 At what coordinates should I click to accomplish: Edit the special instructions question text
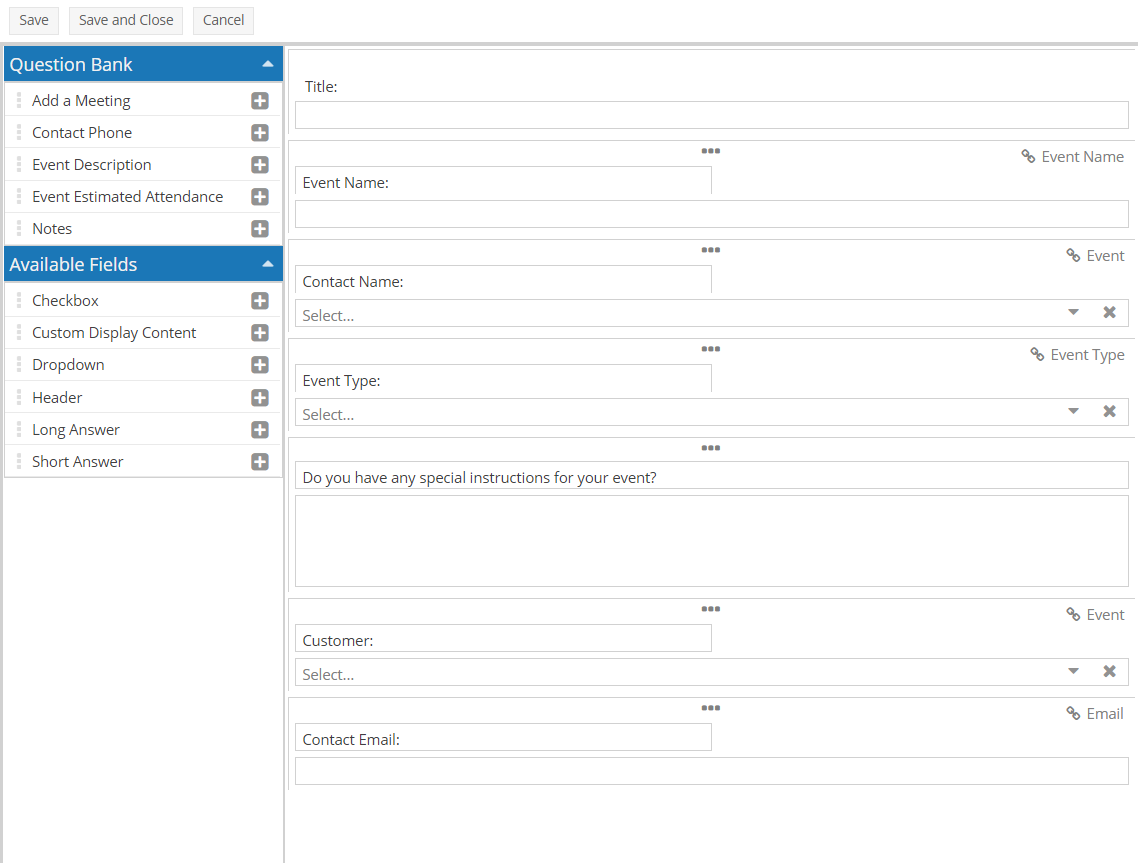click(711, 475)
